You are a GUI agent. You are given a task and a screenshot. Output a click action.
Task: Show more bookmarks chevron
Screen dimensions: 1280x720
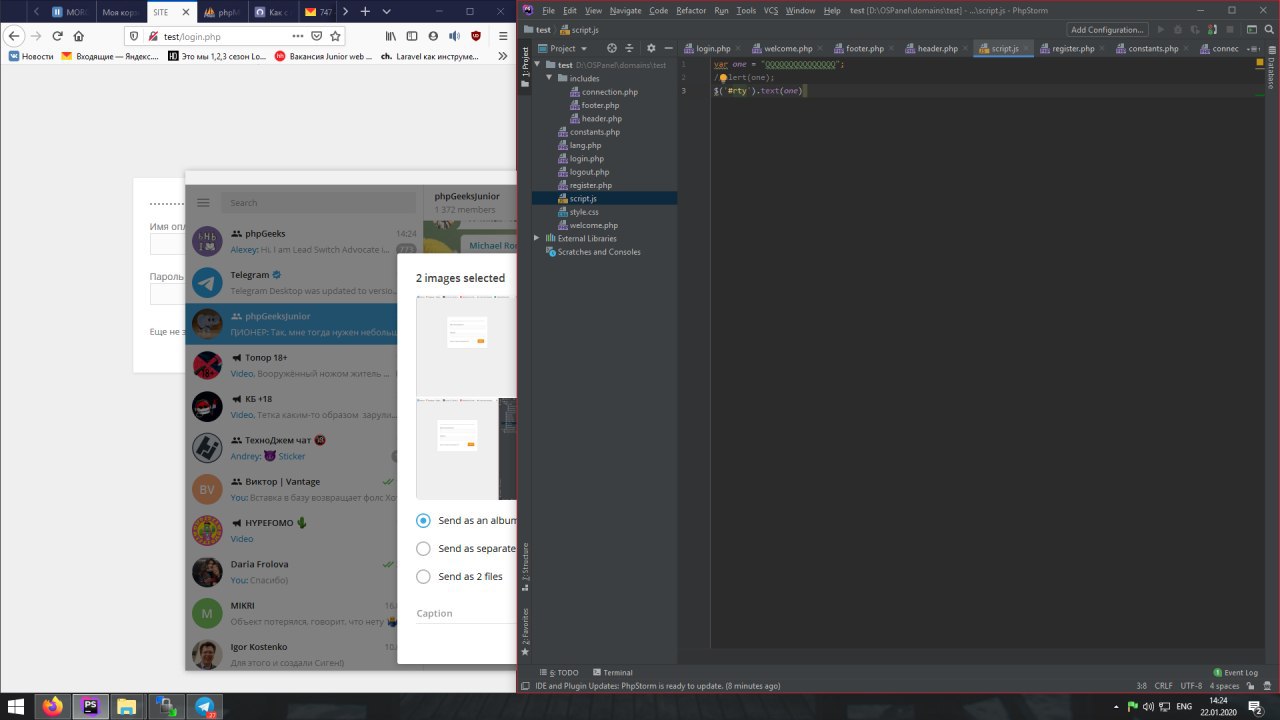pos(503,57)
